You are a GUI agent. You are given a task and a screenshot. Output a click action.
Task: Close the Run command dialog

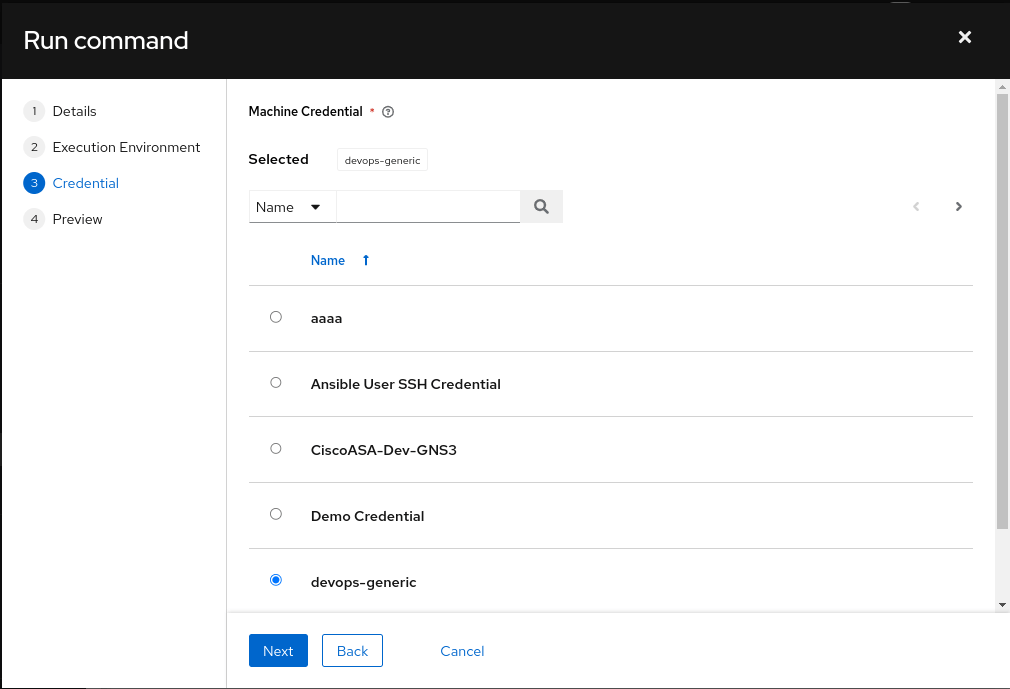[964, 37]
